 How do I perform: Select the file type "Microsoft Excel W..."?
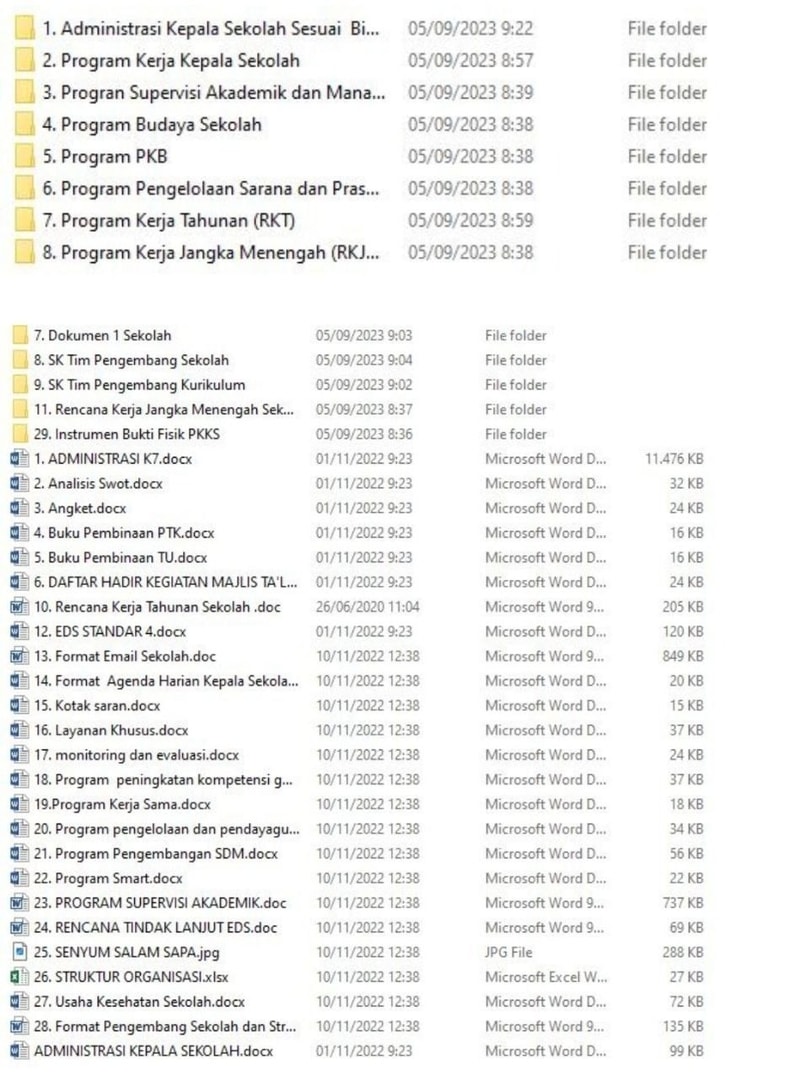tap(546, 977)
